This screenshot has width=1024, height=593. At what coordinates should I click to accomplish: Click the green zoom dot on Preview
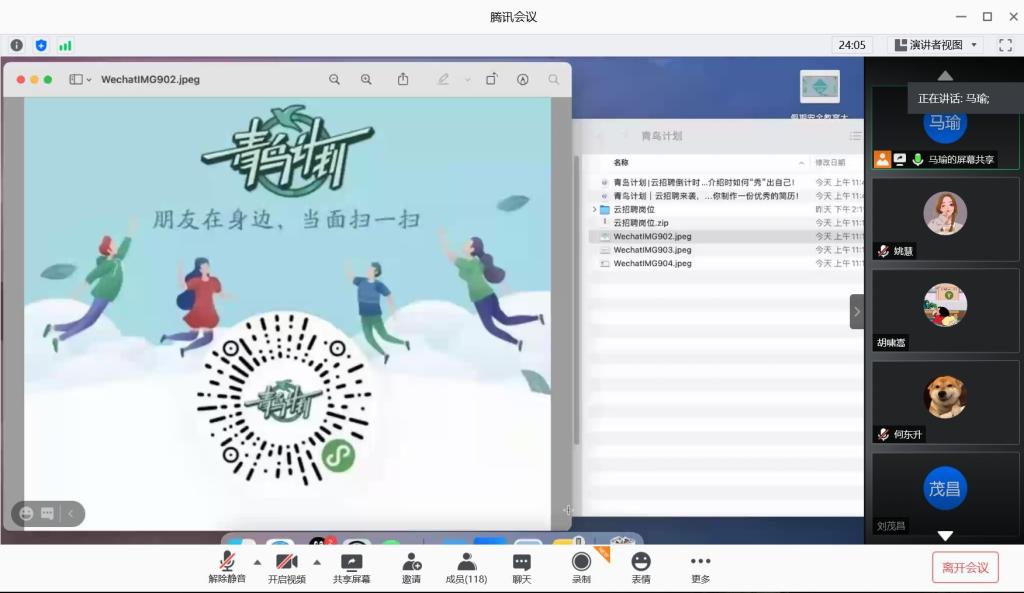(x=48, y=79)
